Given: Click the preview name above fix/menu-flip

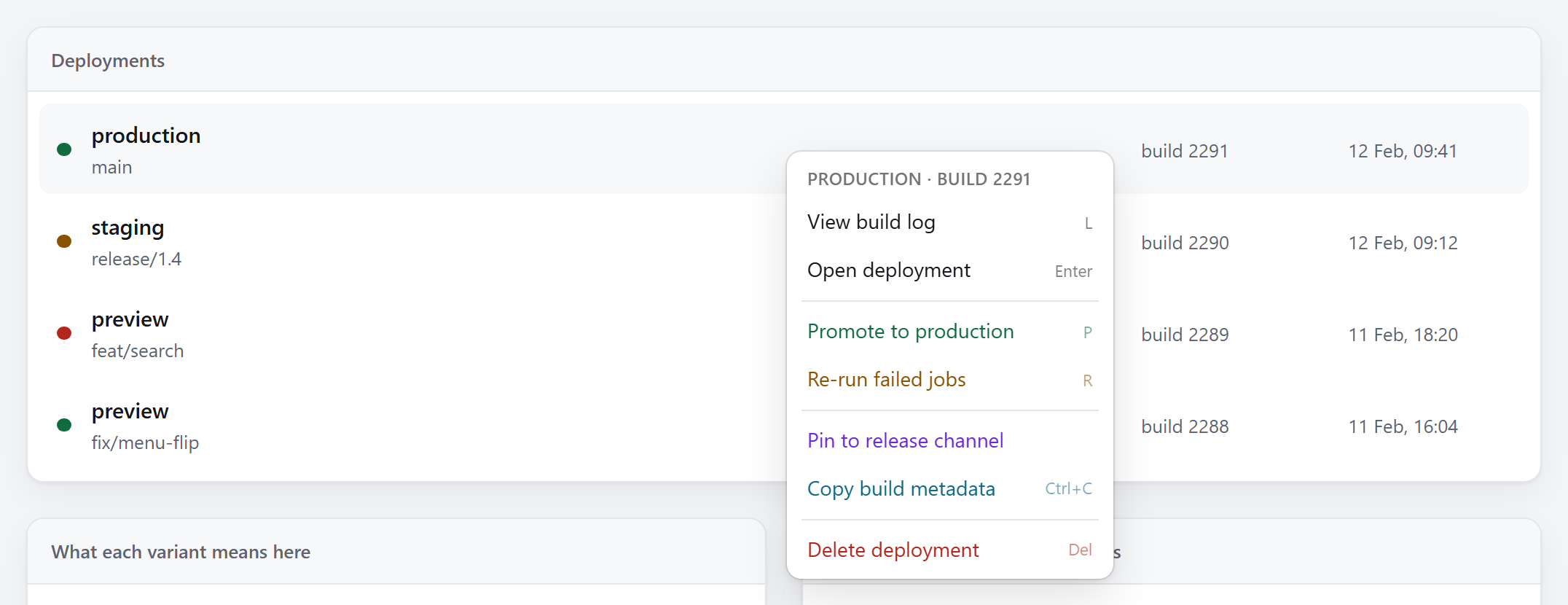Looking at the screenshot, I should coord(130,412).
